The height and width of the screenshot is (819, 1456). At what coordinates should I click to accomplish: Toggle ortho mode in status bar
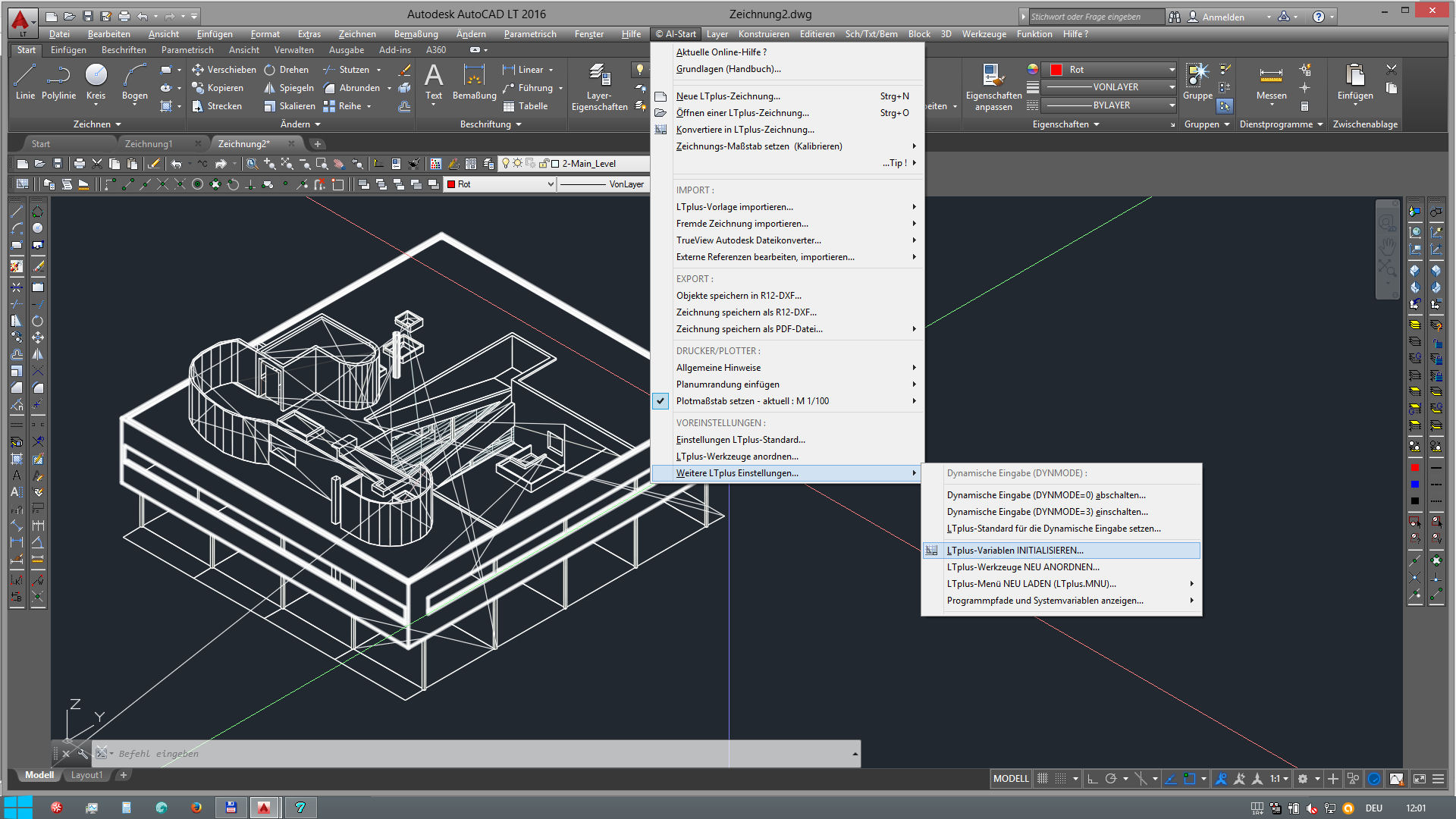(1092, 779)
